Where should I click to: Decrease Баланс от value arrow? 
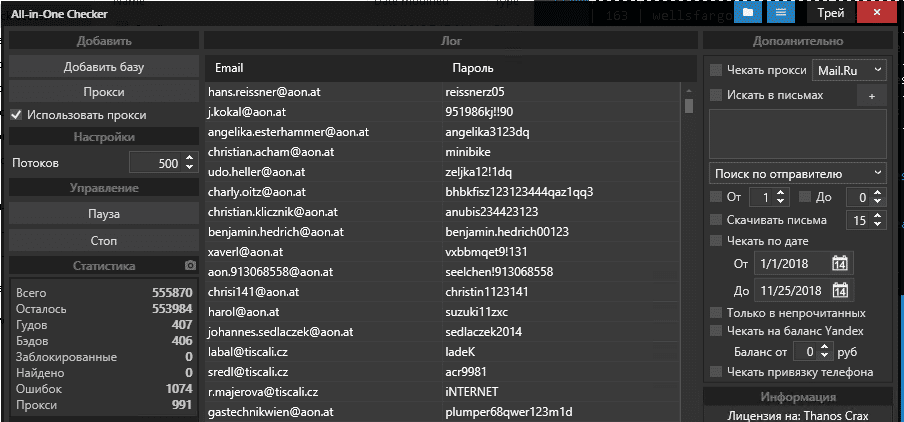pyautogui.click(x=824, y=355)
